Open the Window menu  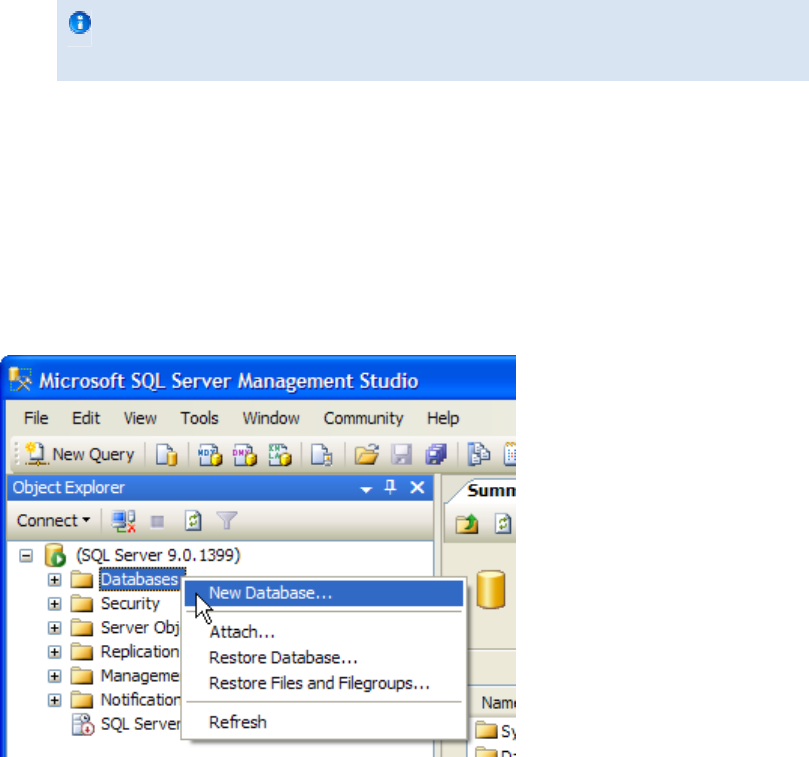click(x=271, y=418)
